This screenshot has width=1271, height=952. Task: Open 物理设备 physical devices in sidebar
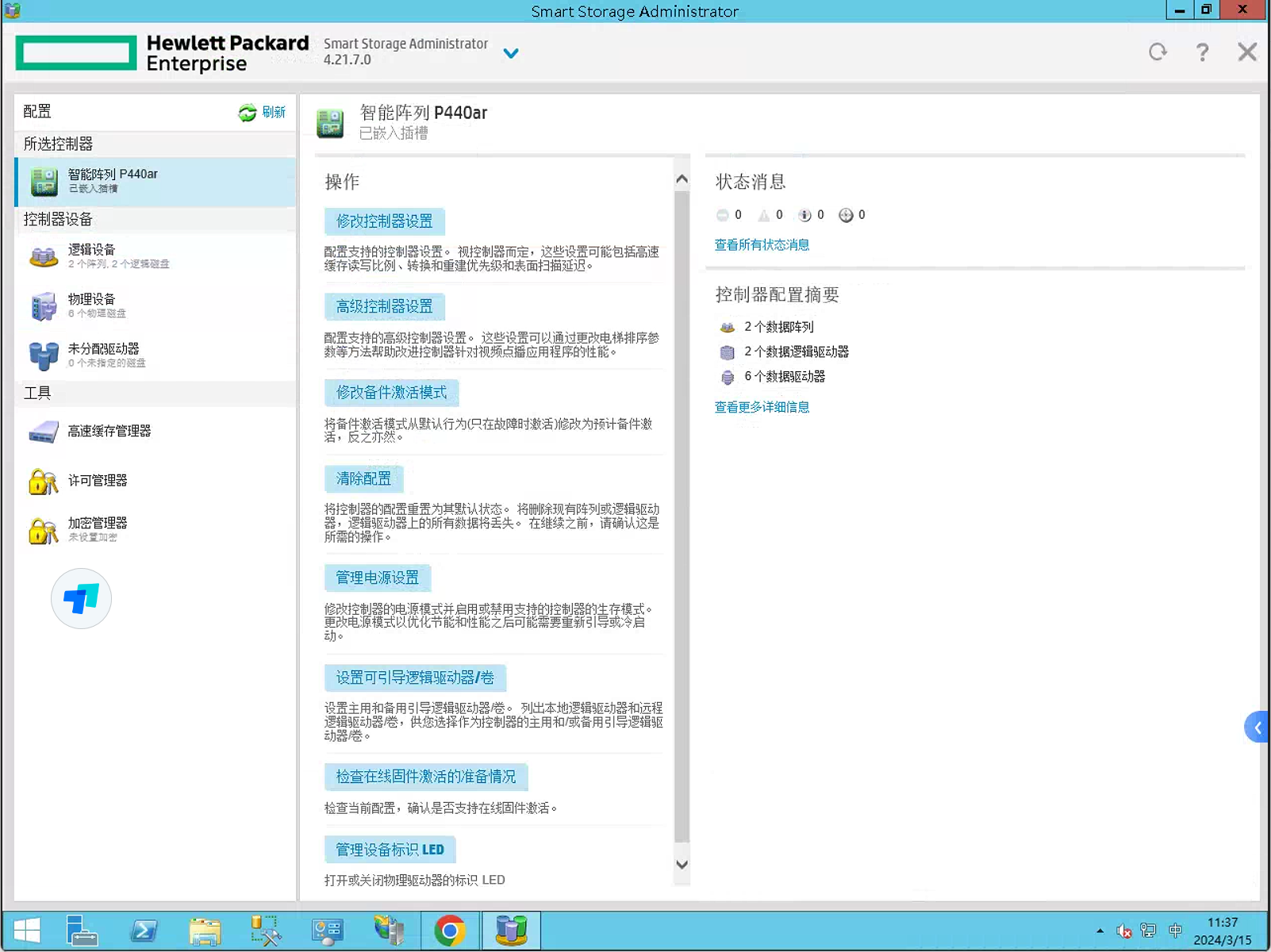click(x=91, y=305)
